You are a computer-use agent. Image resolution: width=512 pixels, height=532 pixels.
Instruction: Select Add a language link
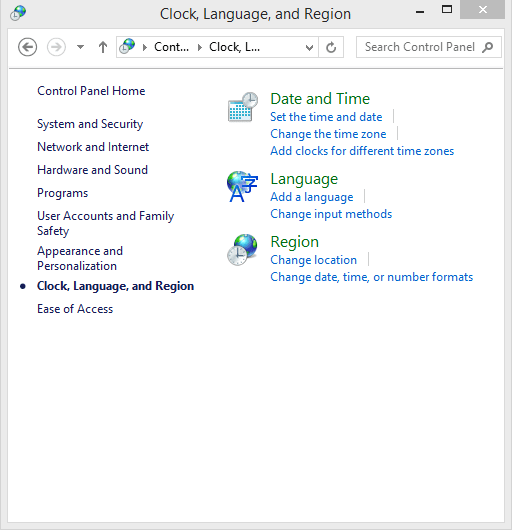coord(311,197)
